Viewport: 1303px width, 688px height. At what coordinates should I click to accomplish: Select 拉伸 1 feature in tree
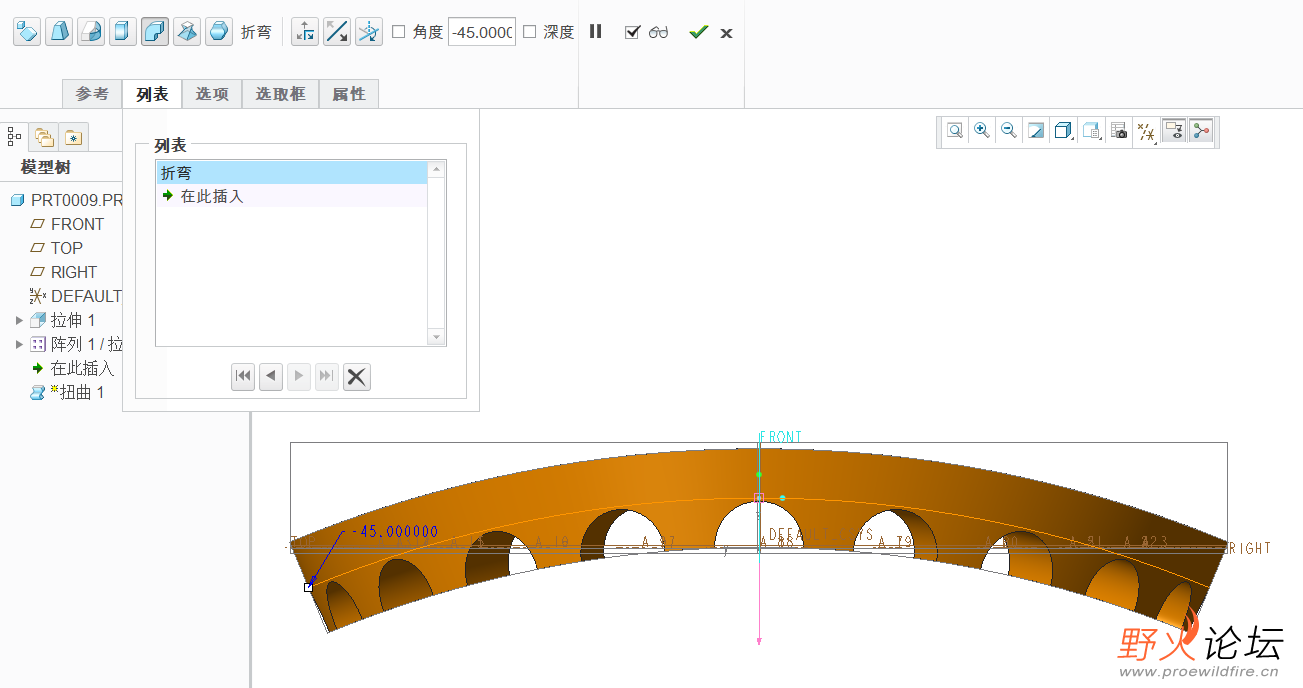63,320
